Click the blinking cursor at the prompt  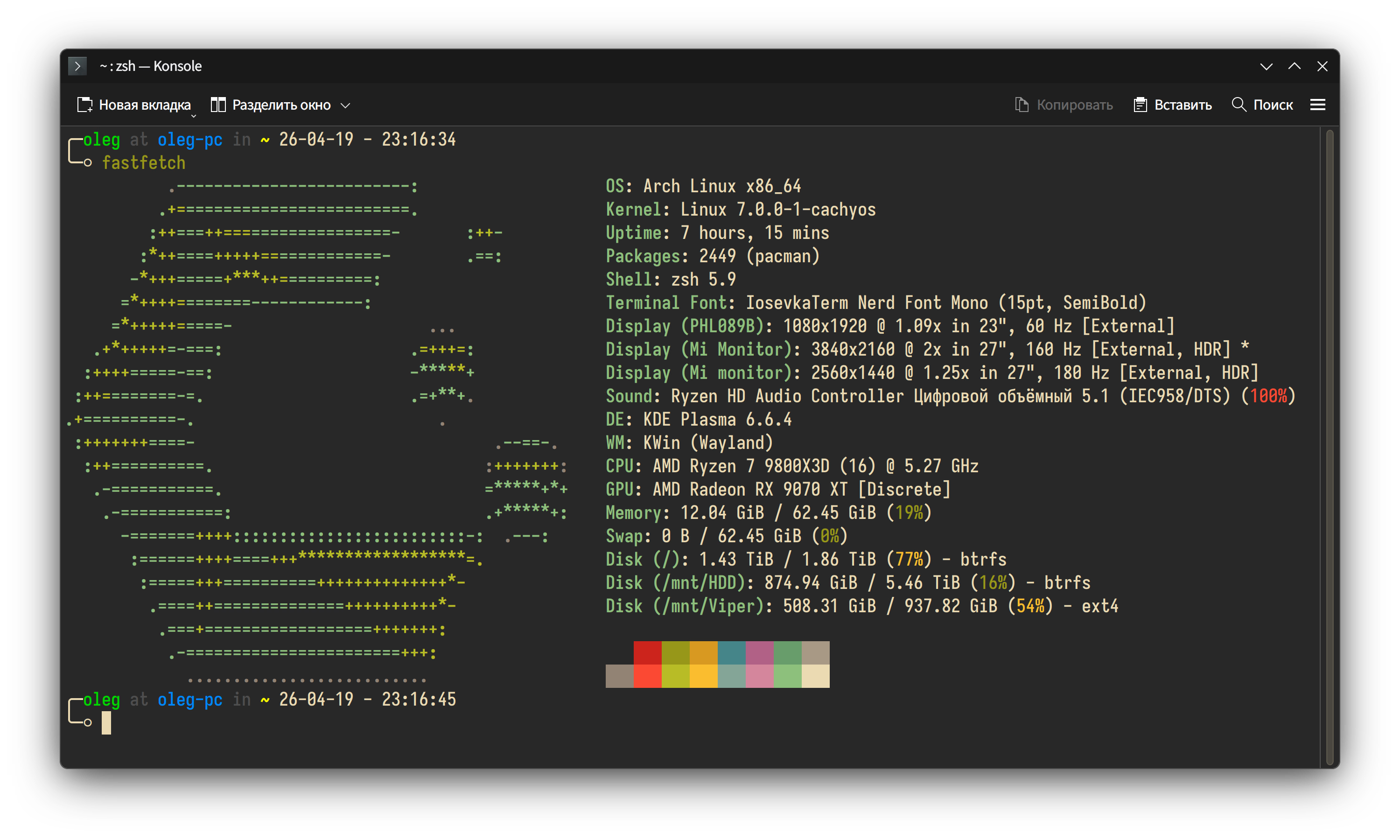click(x=106, y=722)
